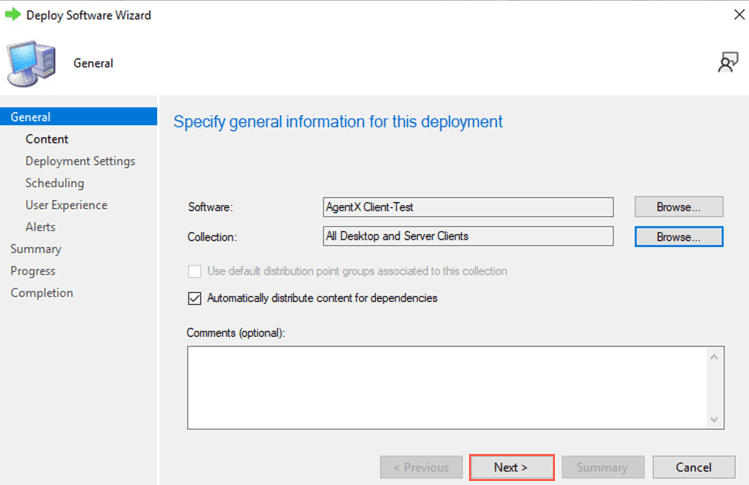Toggle Use default distribution point groups checkbox

click(194, 271)
